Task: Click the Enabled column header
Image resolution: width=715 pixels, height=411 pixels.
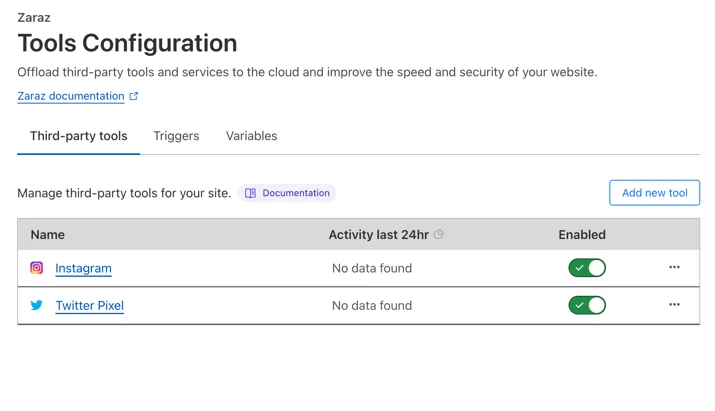Action: coord(582,234)
